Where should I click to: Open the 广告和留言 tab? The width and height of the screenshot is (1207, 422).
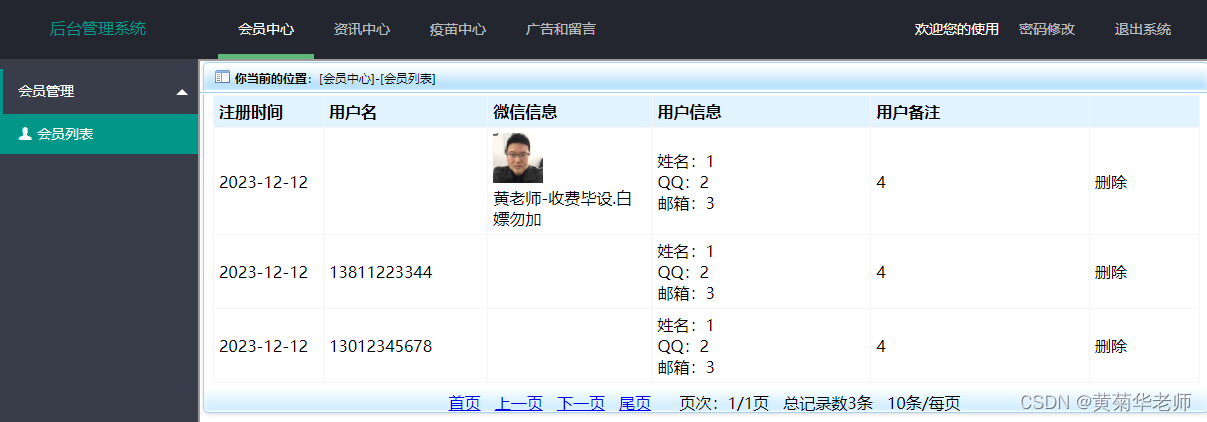[561, 29]
